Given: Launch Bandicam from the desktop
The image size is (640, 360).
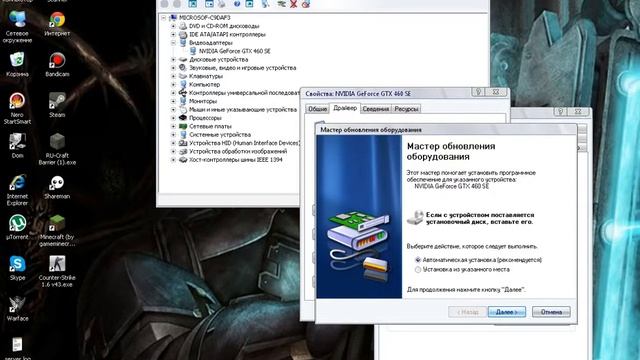Looking at the screenshot, I should (57, 60).
